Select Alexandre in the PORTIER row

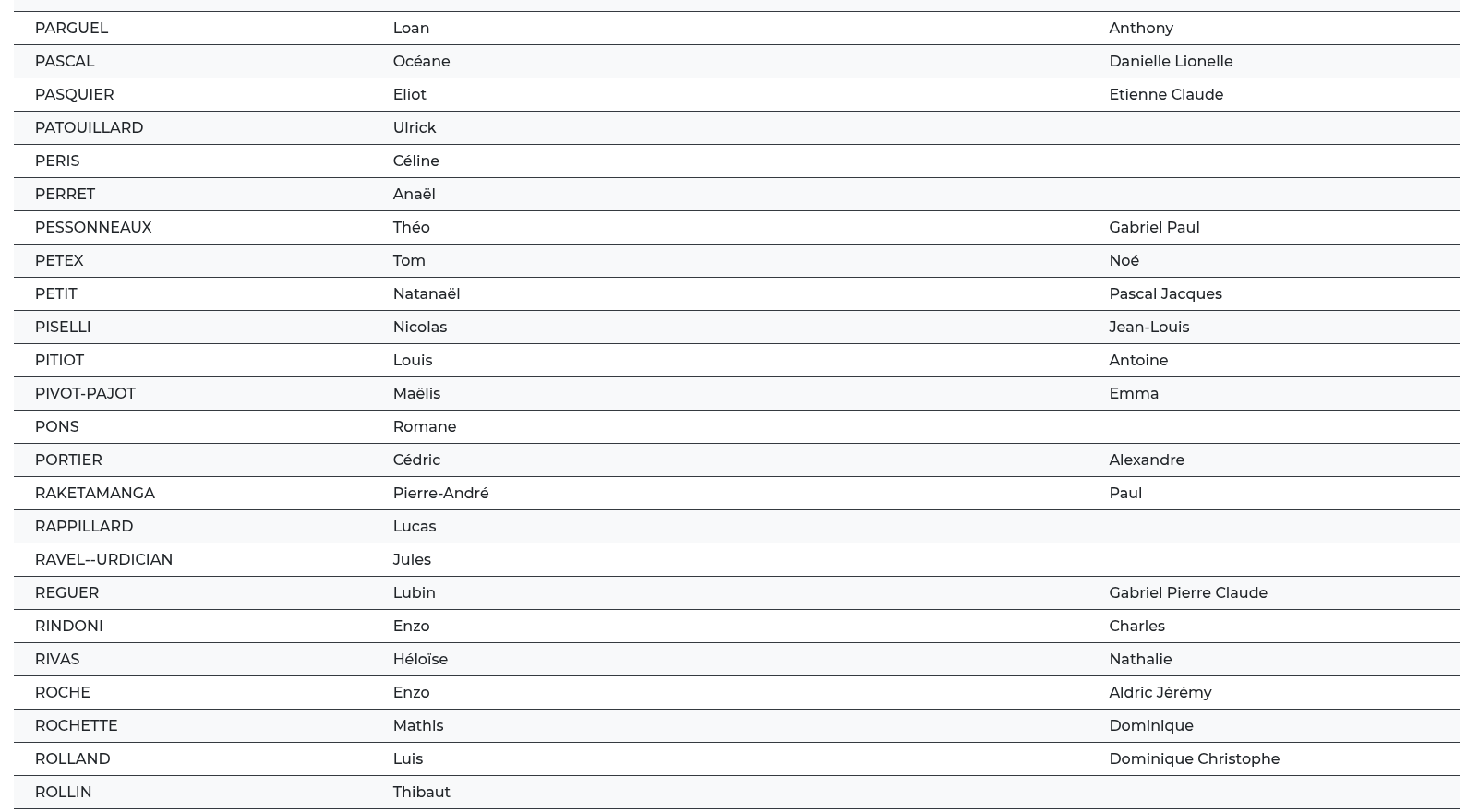tap(1146, 460)
